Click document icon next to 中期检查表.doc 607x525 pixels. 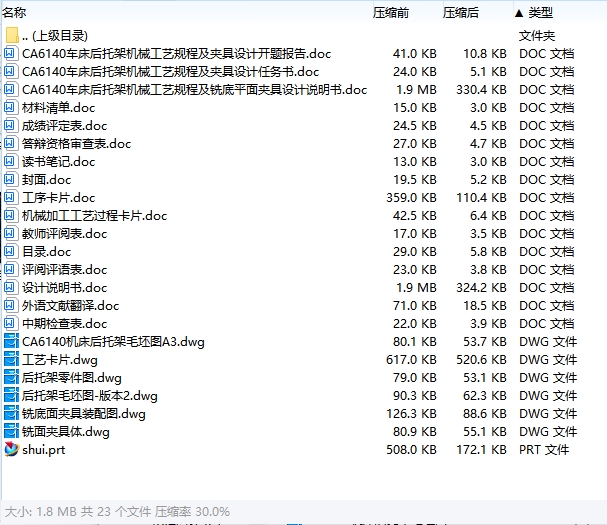click(x=11, y=323)
